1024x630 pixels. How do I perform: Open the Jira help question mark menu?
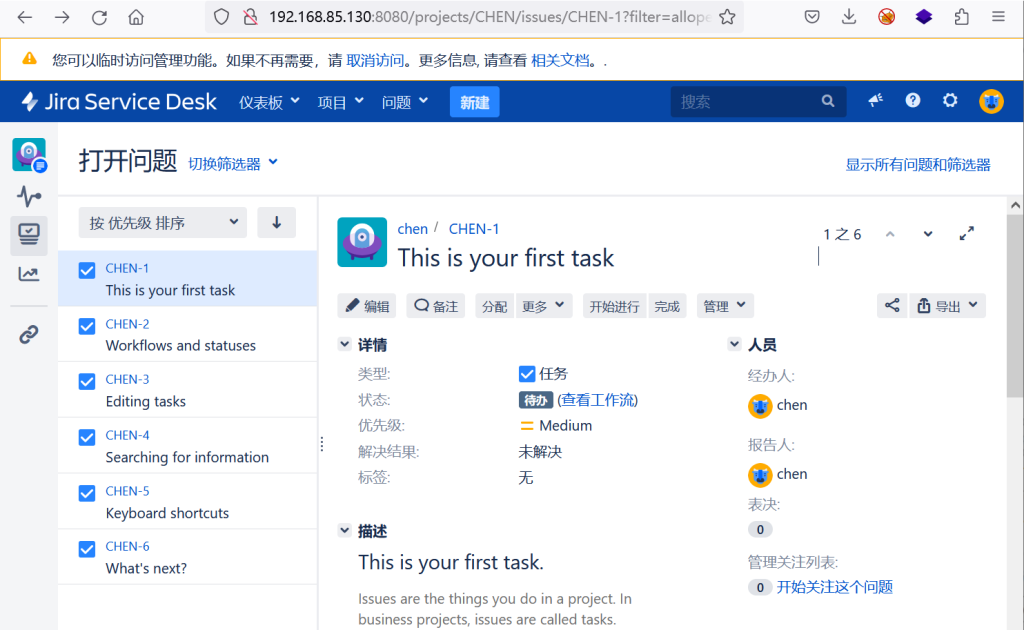click(x=912, y=101)
